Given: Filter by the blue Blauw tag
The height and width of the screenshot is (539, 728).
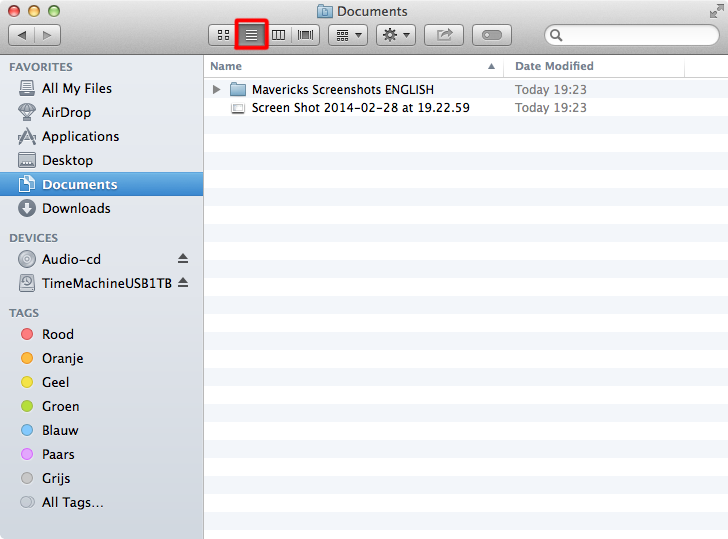Looking at the screenshot, I should click(101, 430).
